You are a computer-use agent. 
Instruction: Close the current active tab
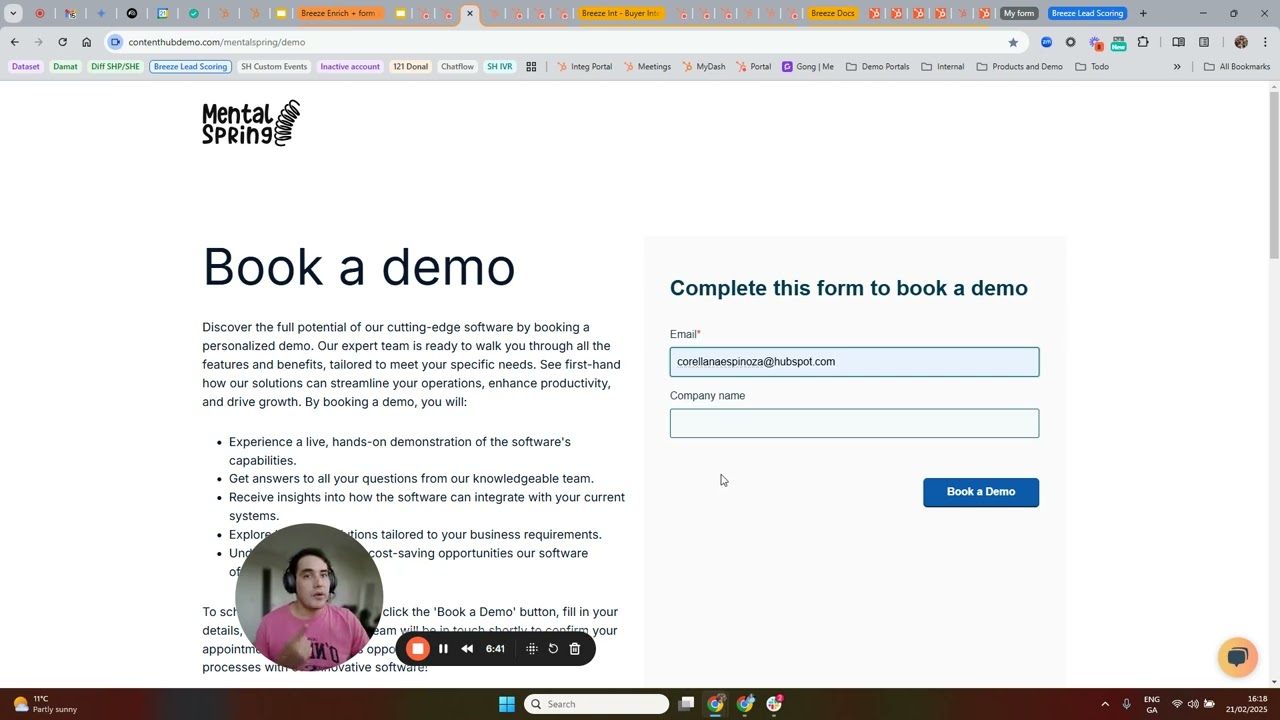pos(470,13)
